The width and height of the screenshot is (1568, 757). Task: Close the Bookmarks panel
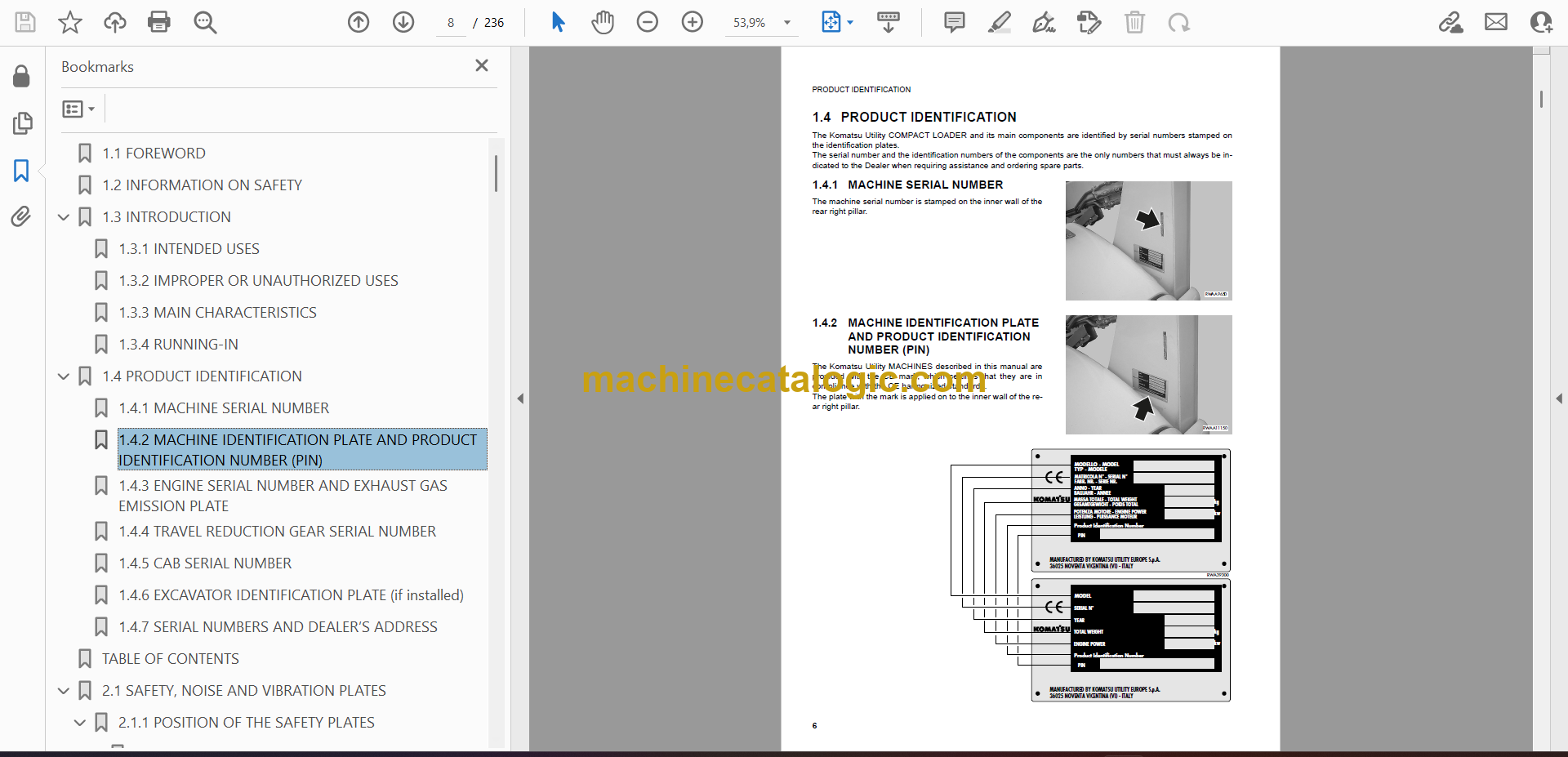[x=482, y=65]
